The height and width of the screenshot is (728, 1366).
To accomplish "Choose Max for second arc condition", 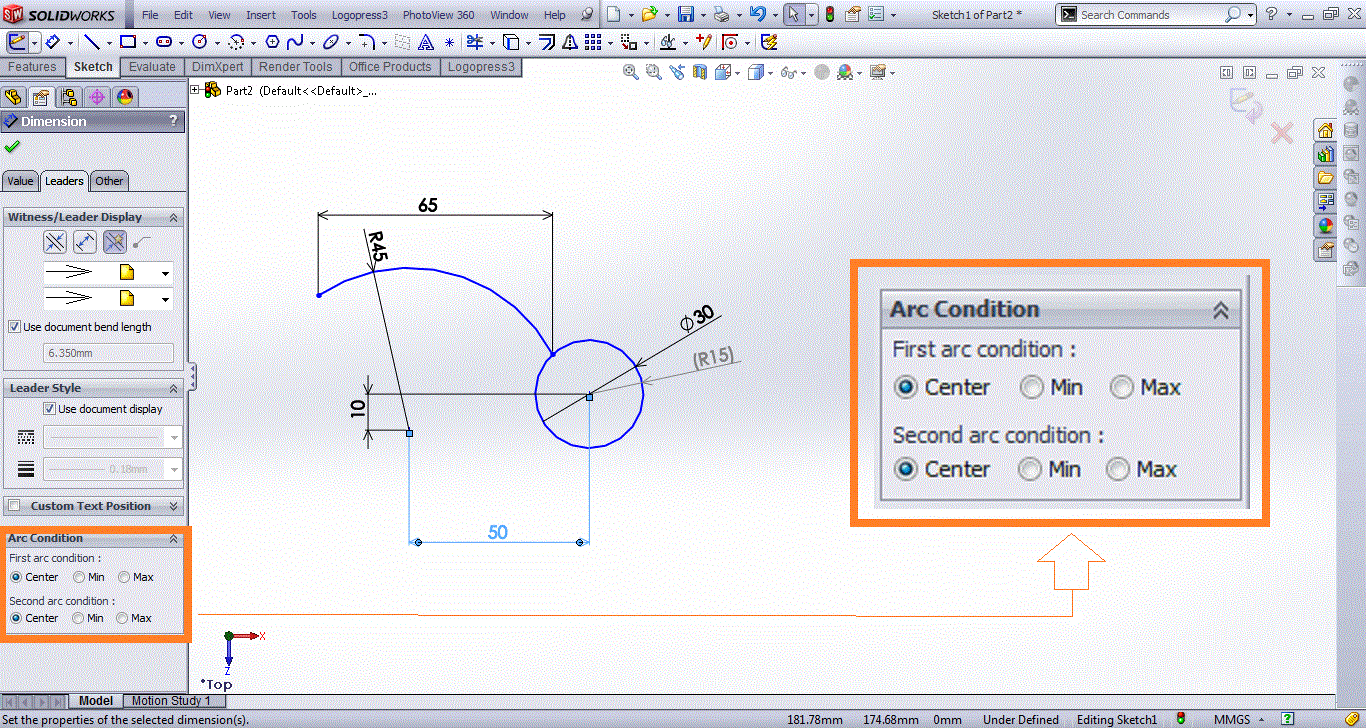I will tap(1117, 469).
